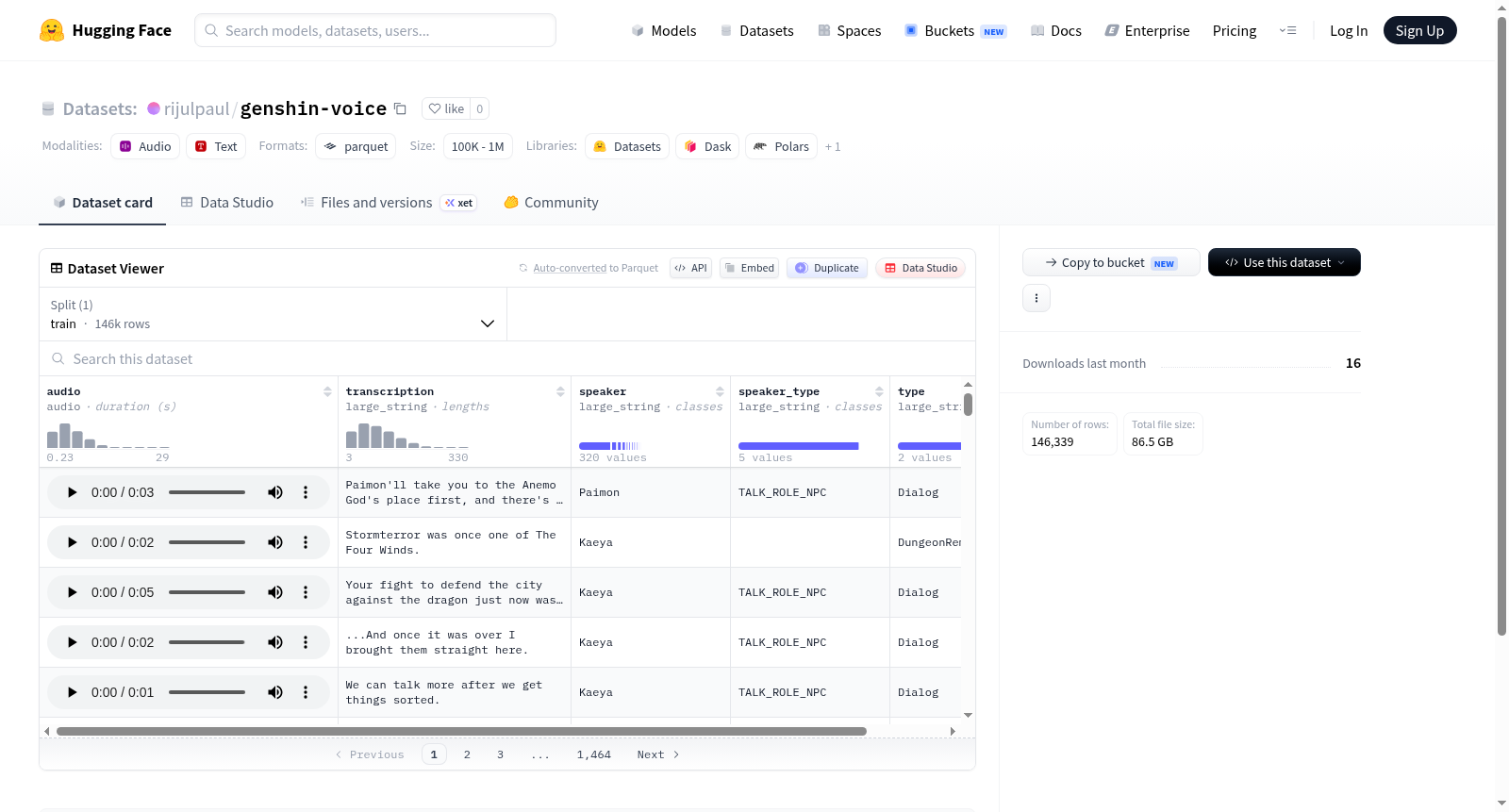Play the Paimon audio clip

[73, 492]
